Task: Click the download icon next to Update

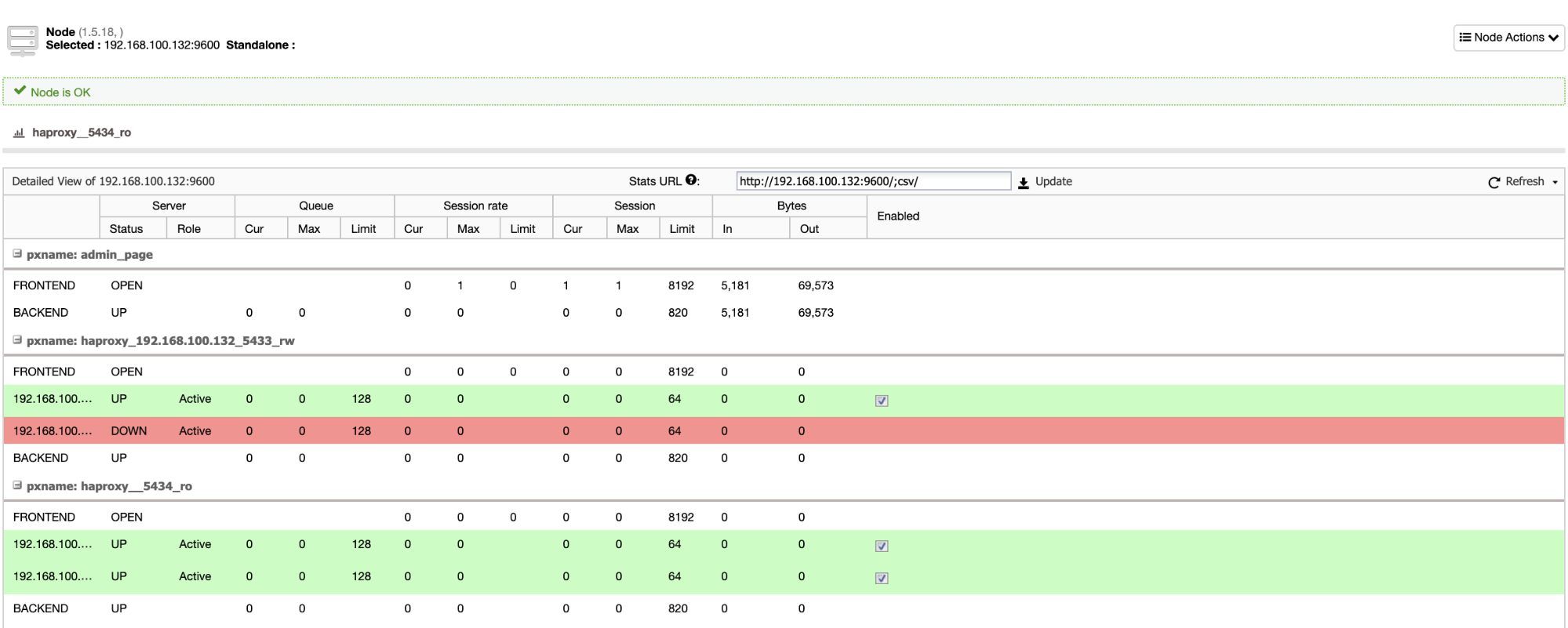Action: (x=1024, y=182)
